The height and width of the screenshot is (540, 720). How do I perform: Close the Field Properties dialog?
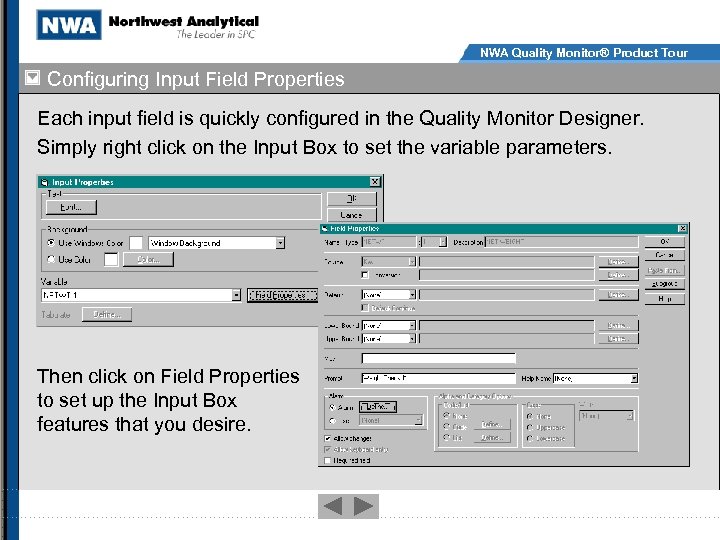[x=682, y=228]
